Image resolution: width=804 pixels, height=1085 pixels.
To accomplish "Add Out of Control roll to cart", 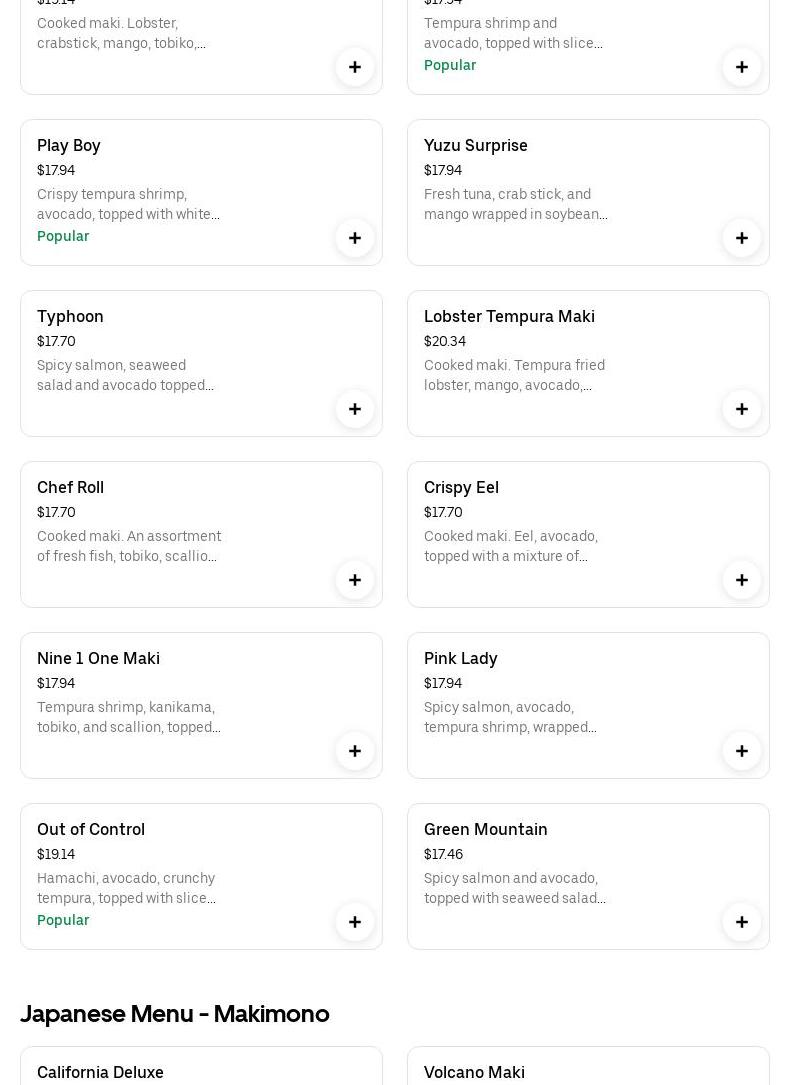I will [355, 922].
